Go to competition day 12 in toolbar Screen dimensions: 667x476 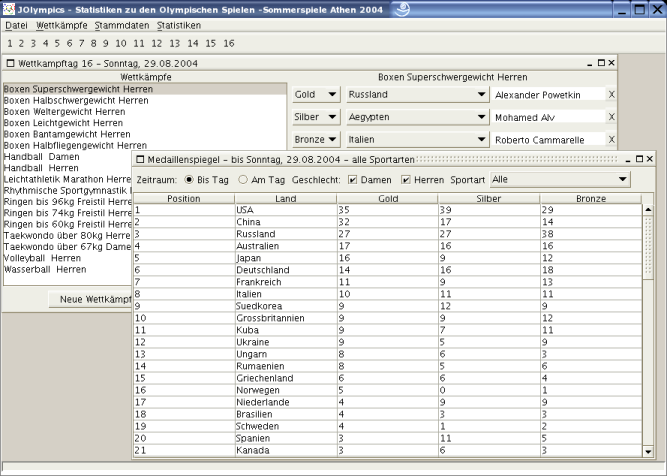pos(157,43)
